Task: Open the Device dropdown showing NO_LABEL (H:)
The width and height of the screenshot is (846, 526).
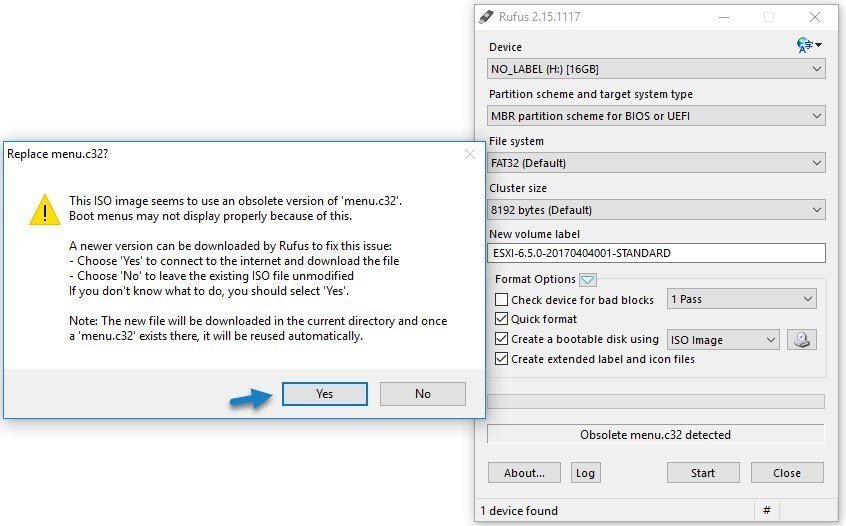Action: 656,69
